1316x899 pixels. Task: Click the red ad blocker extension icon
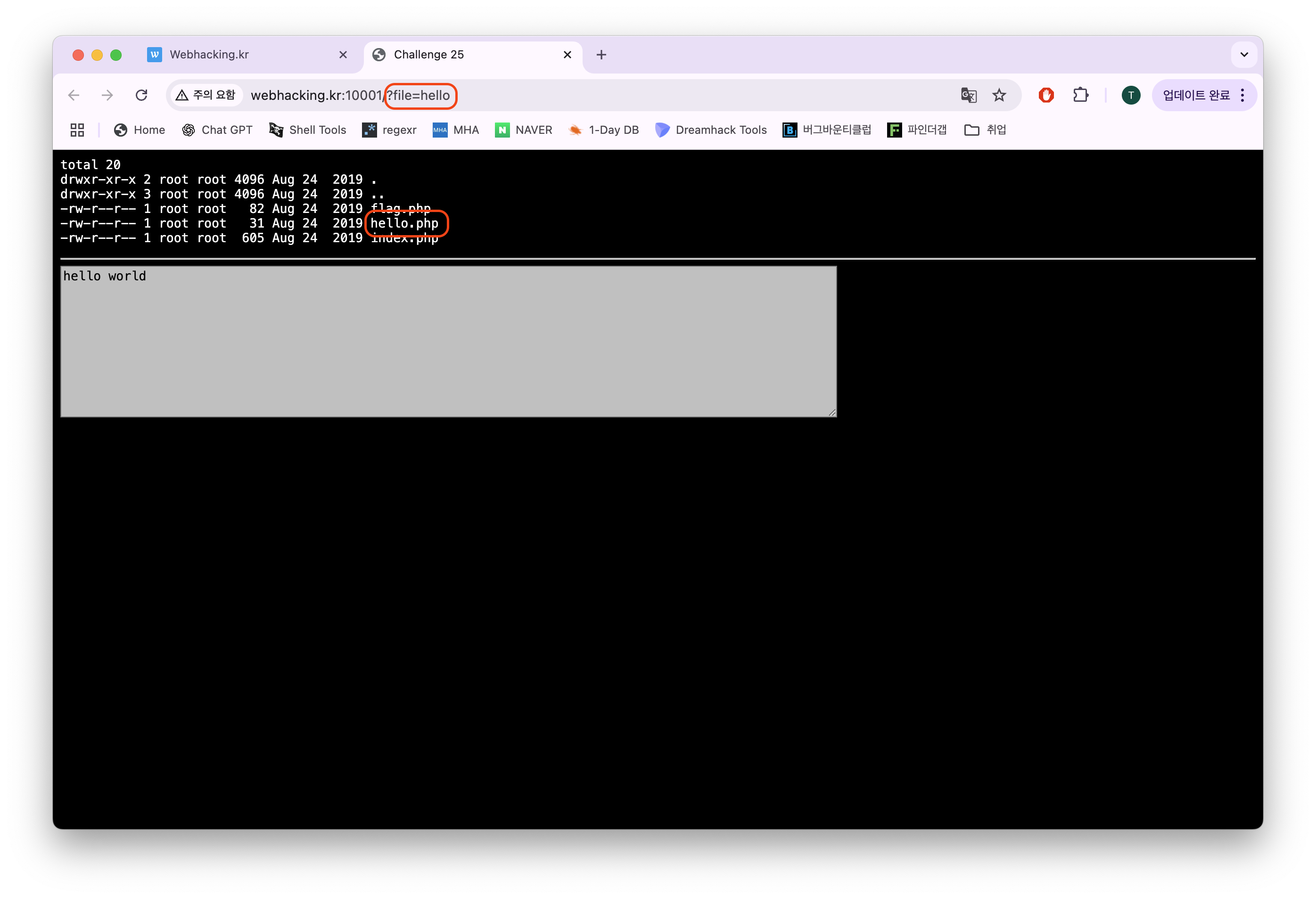click(1046, 95)
